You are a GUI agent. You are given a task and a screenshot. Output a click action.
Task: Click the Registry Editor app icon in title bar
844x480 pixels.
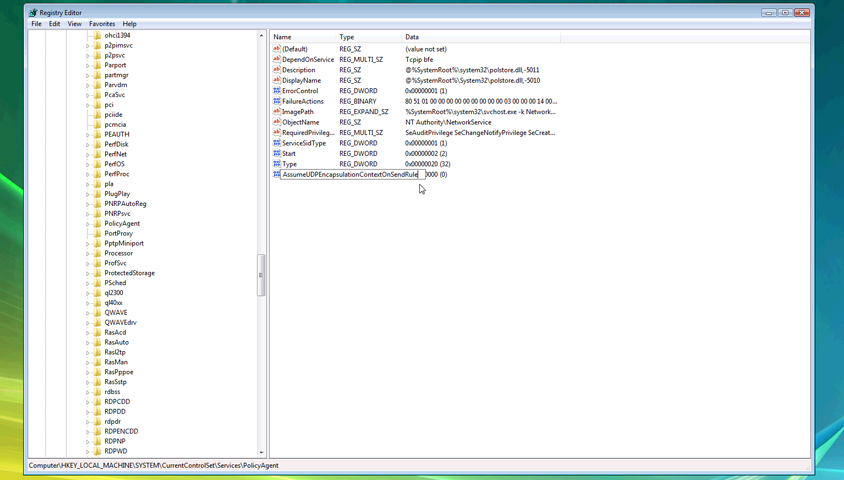[x=33, y=13]
